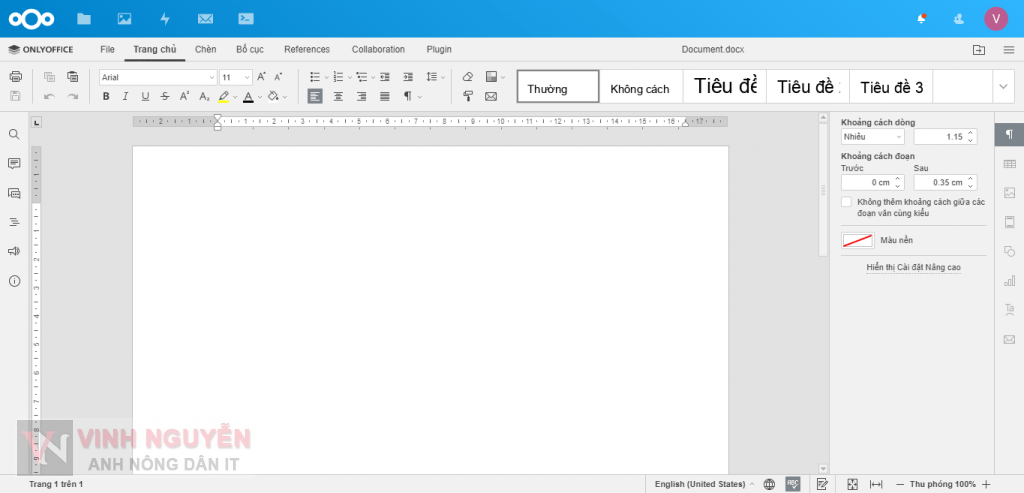
Task: Click 'Hiển thị Cài đặt Nâng cao' link
Action: 914,267
